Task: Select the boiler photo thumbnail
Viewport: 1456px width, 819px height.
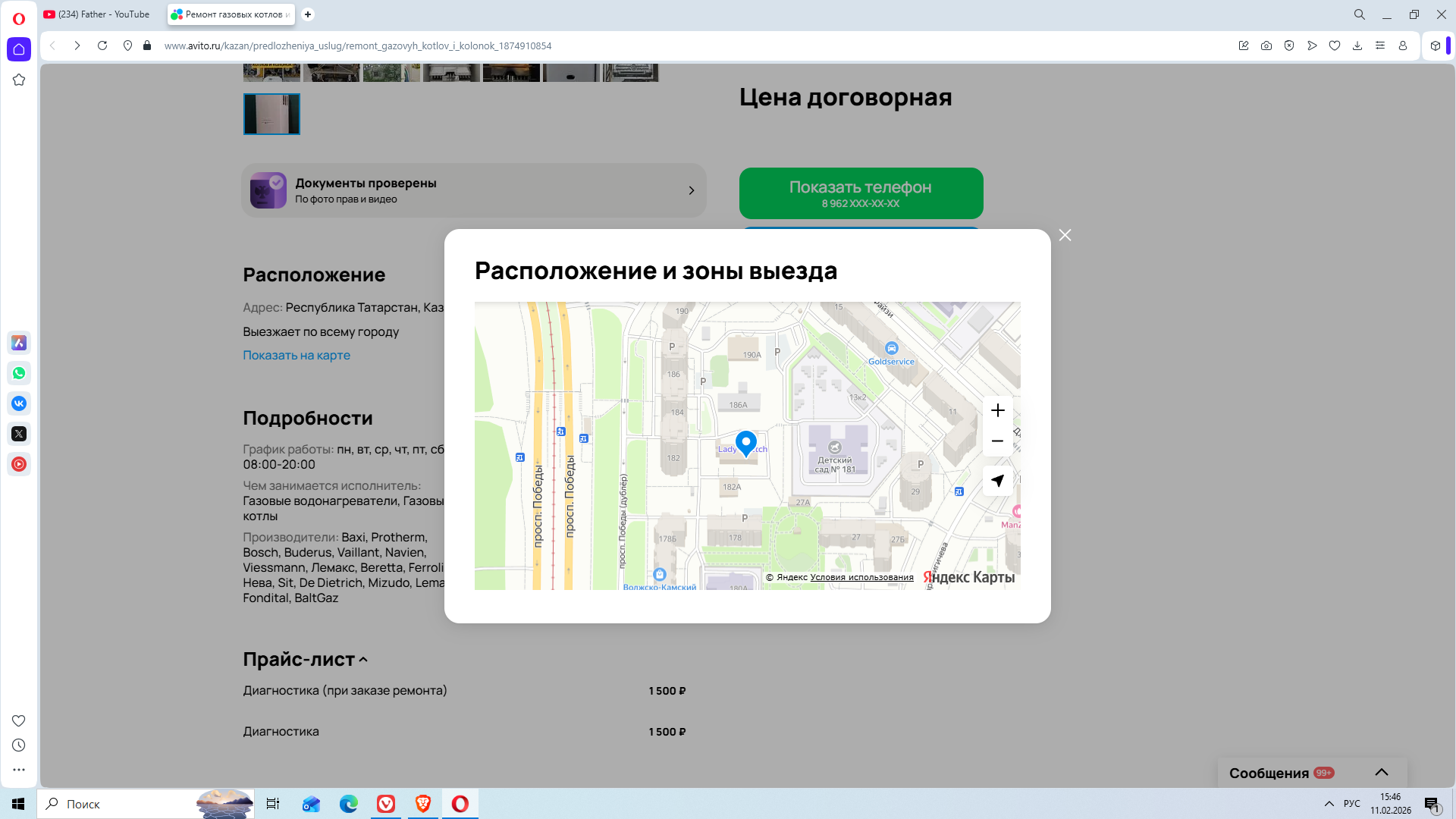Action: 271,115
